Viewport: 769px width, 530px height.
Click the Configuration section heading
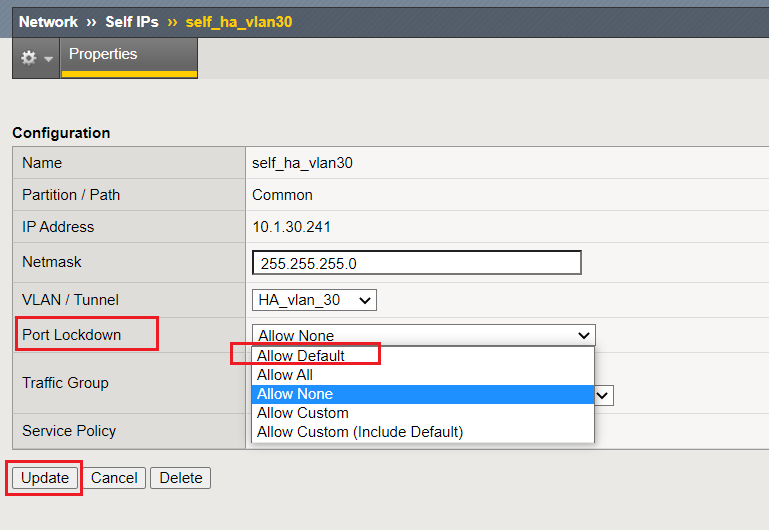pos(61,133)
